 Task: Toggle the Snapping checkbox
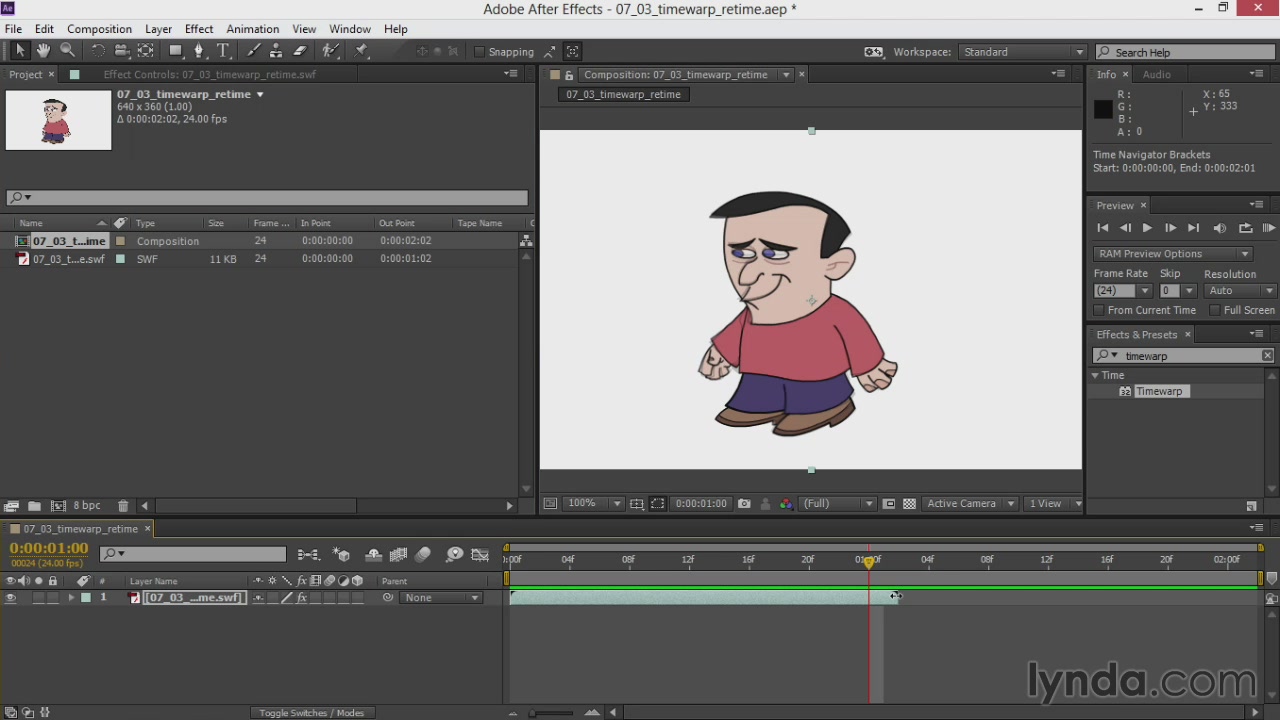tap(479, 52)
